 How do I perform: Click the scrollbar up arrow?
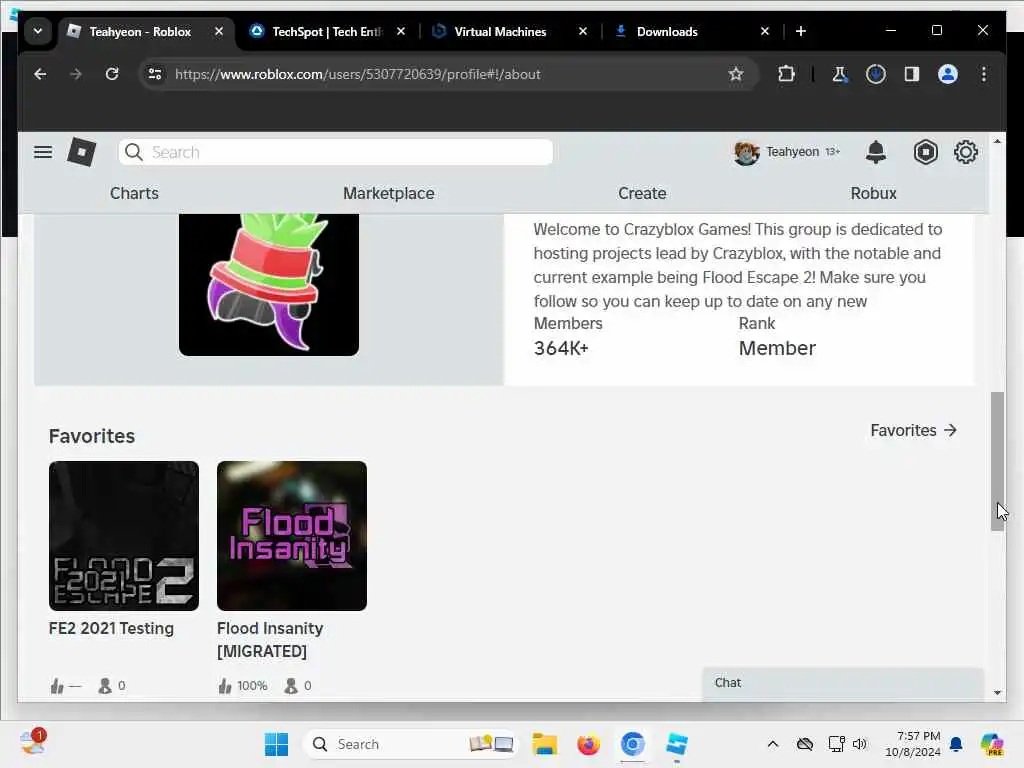[x=997, y=142]
